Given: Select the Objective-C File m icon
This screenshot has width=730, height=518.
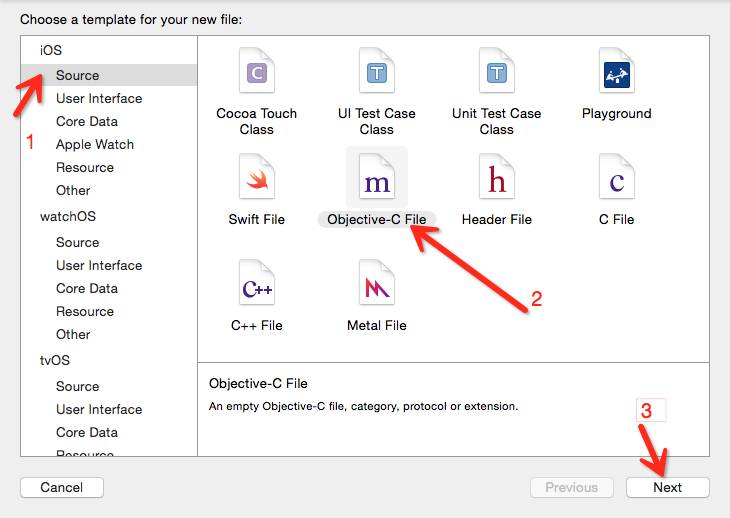Looking at the screenshot, I should [x=377, y=177].
